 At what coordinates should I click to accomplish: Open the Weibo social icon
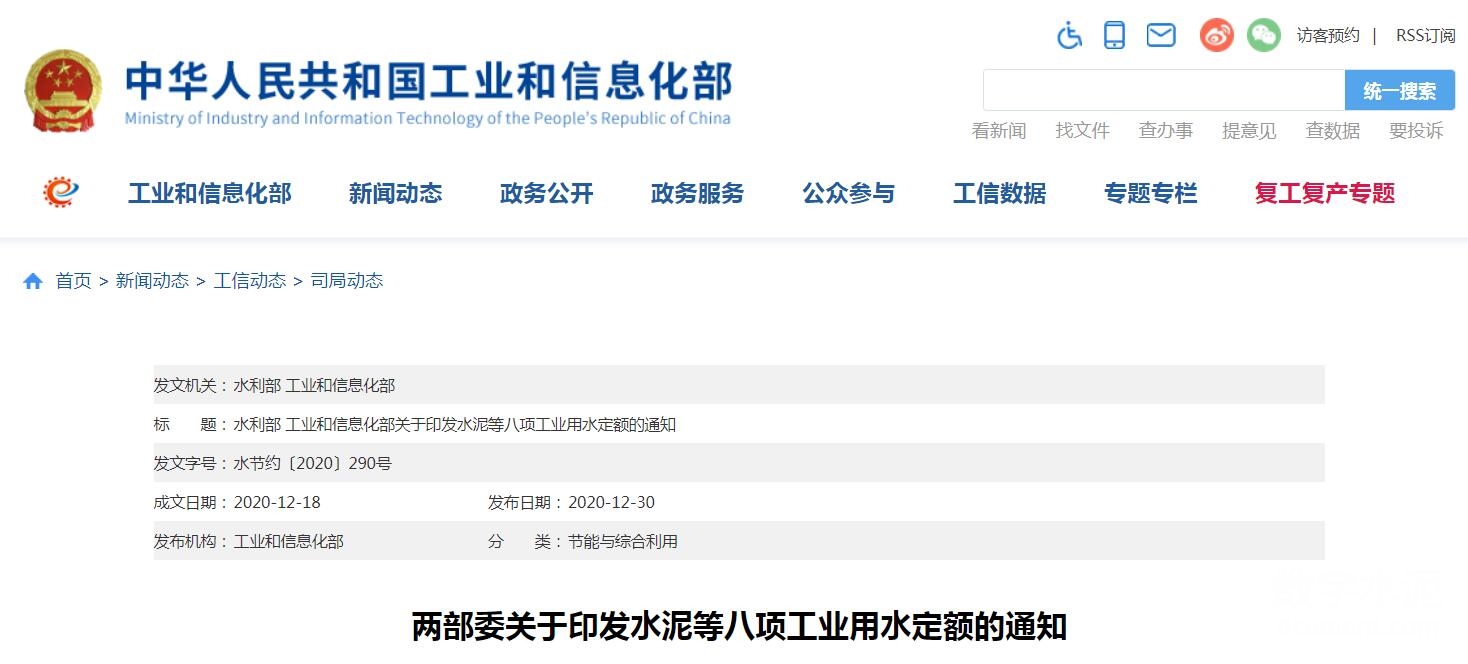coord(1217,36)
